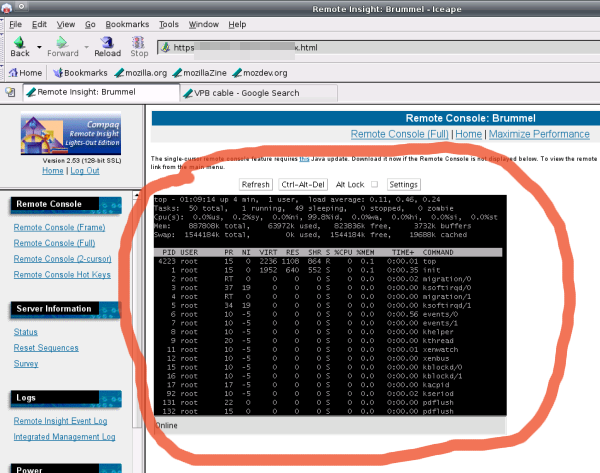Open the Survey link
Viewport: 600px width, 473px height.
click(x=26, y=363)
